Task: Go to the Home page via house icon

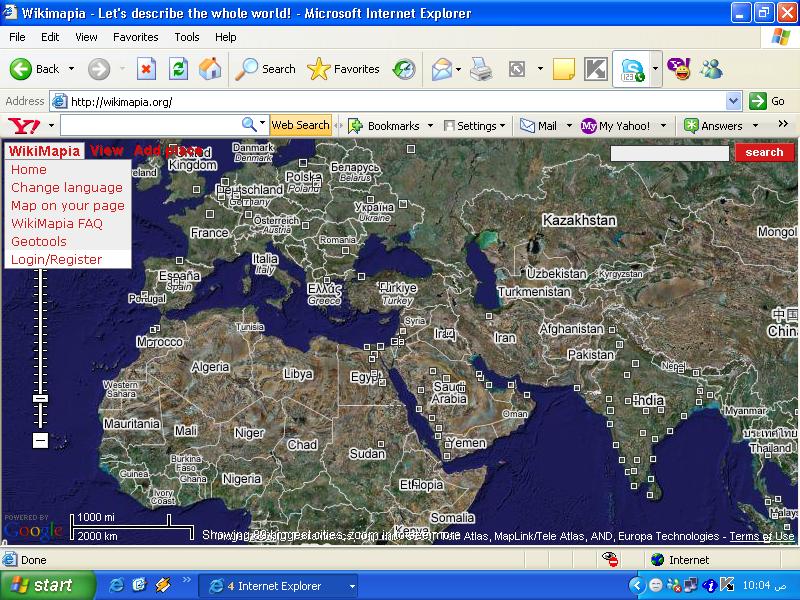Action: 210,69
